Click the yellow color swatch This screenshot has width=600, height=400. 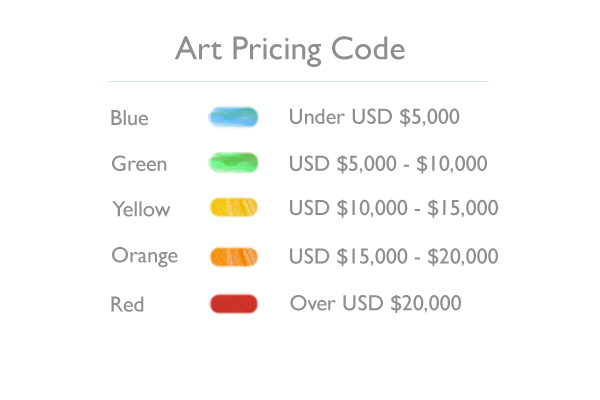(x=234, y=207)
